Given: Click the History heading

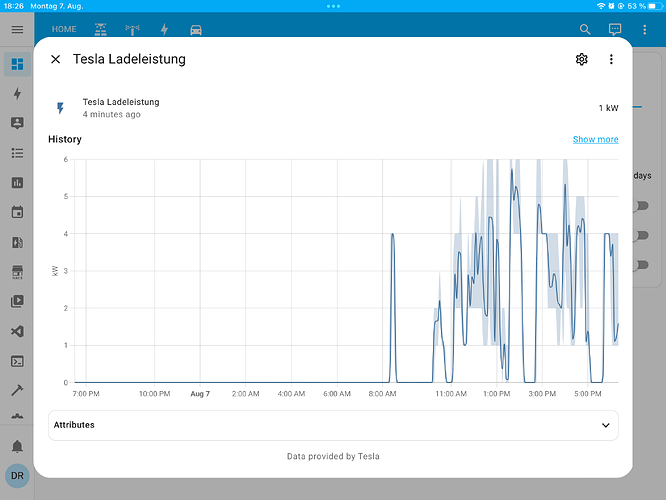Looking at the screenshot, I should 65,139.
